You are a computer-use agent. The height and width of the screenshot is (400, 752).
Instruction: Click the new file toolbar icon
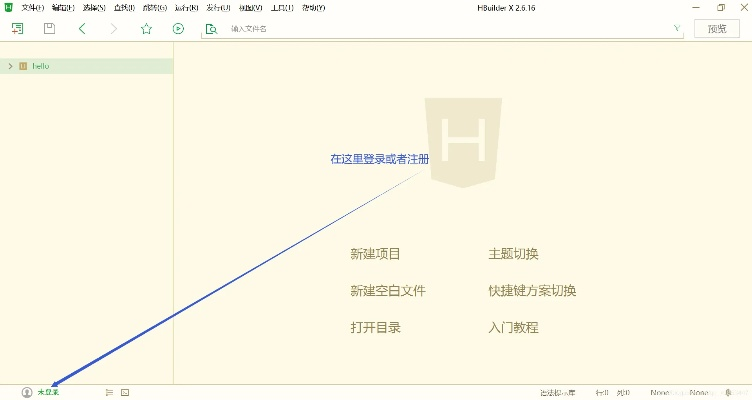click(17, 29)
